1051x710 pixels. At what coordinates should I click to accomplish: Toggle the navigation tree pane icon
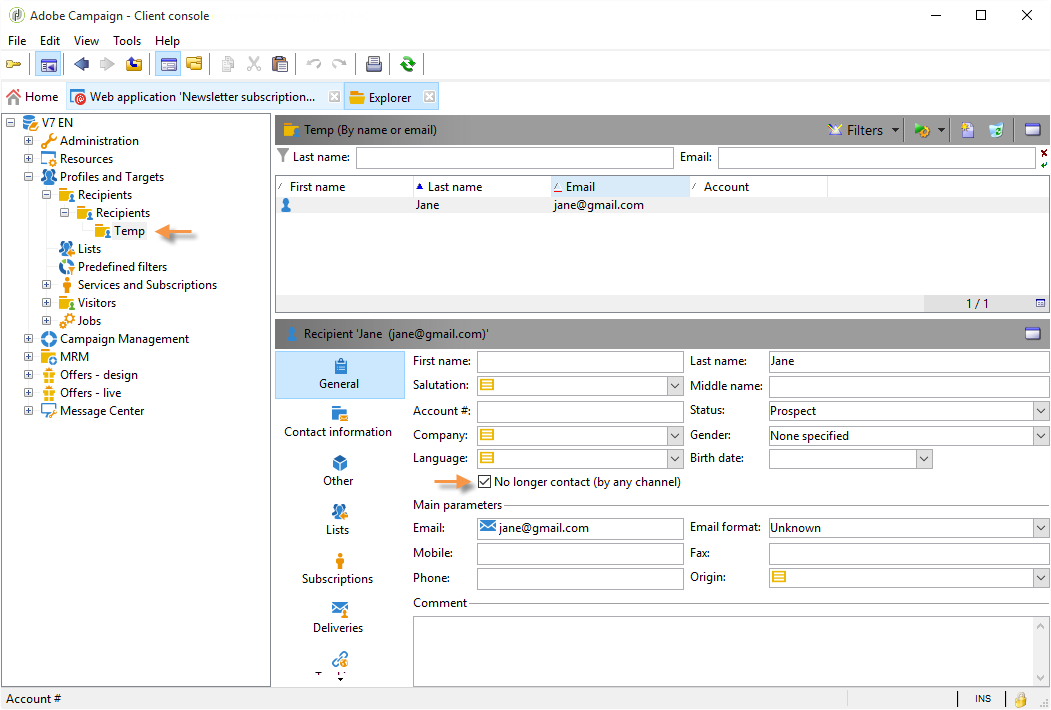(48, 65)
